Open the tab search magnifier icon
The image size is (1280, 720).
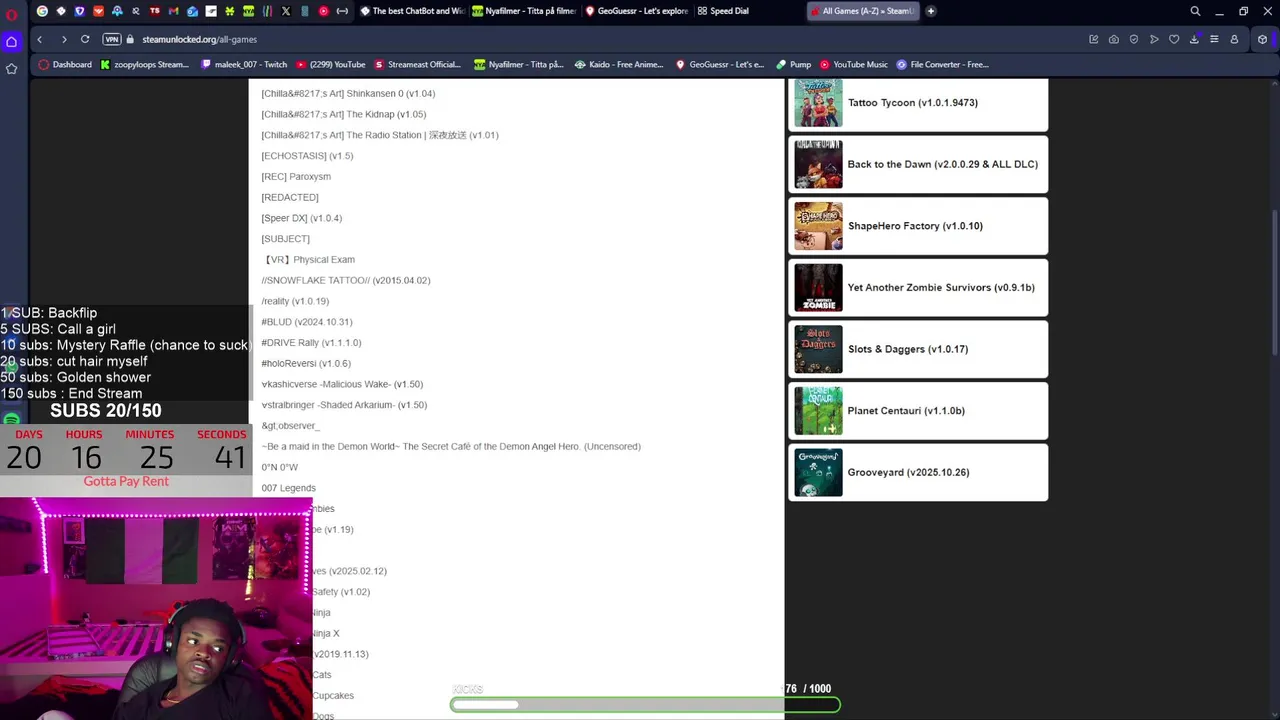point(1195,11)
